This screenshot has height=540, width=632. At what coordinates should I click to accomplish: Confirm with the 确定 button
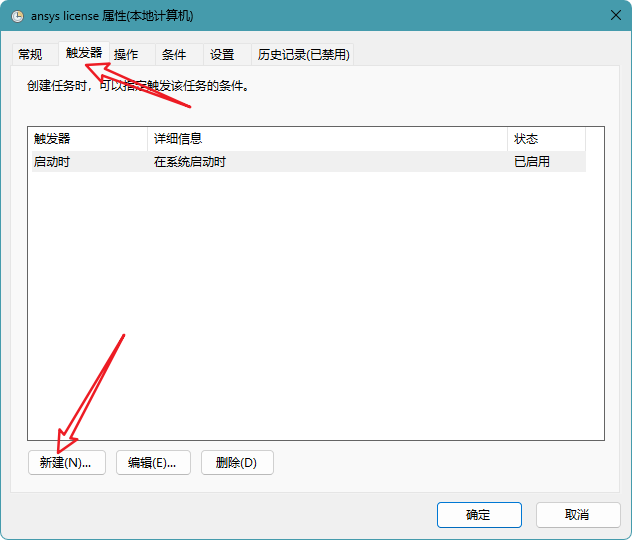coord(479,515)
